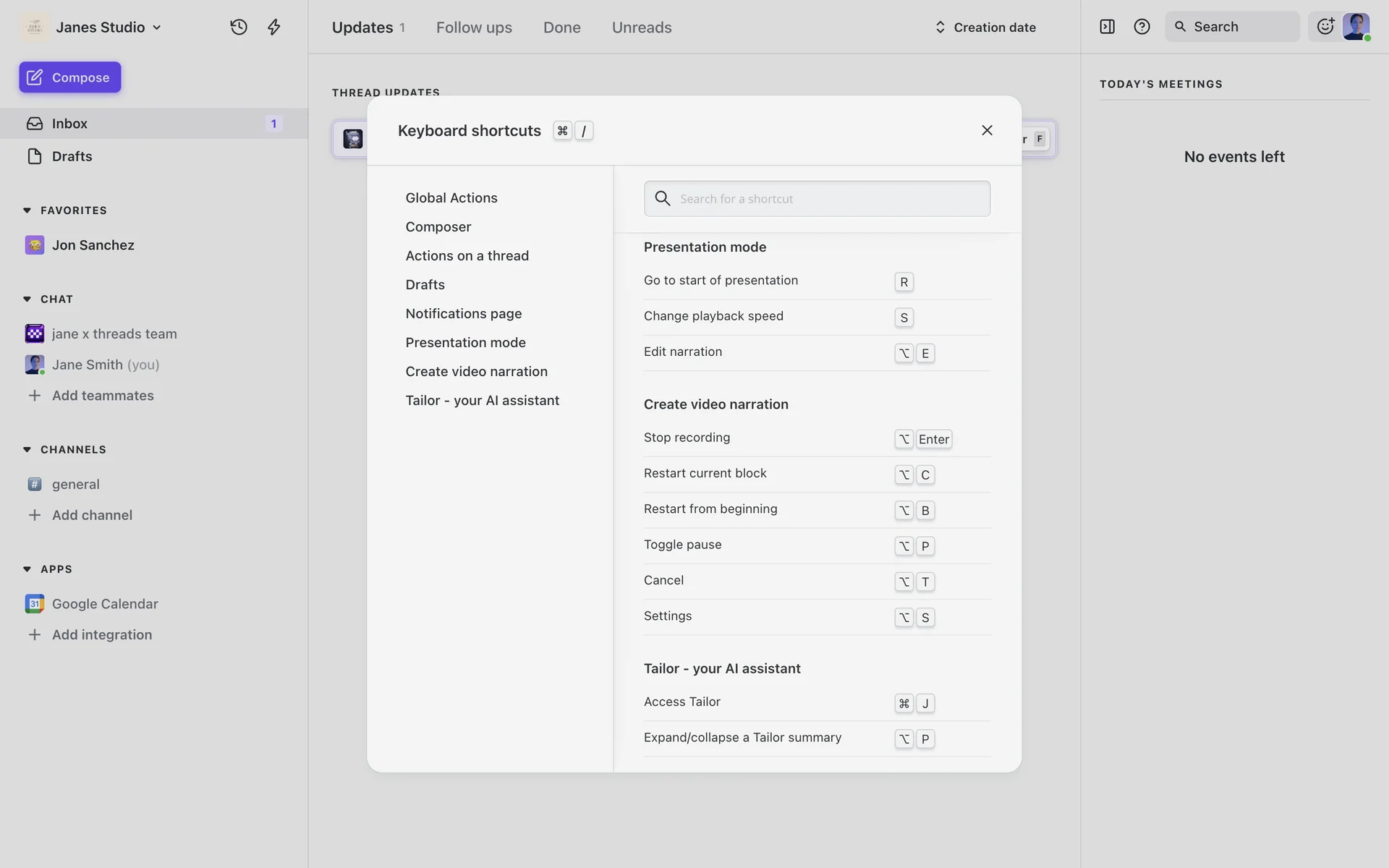Open the Creation date sort dropdown
Viewport: 1389px width, 868px height.
985,27
